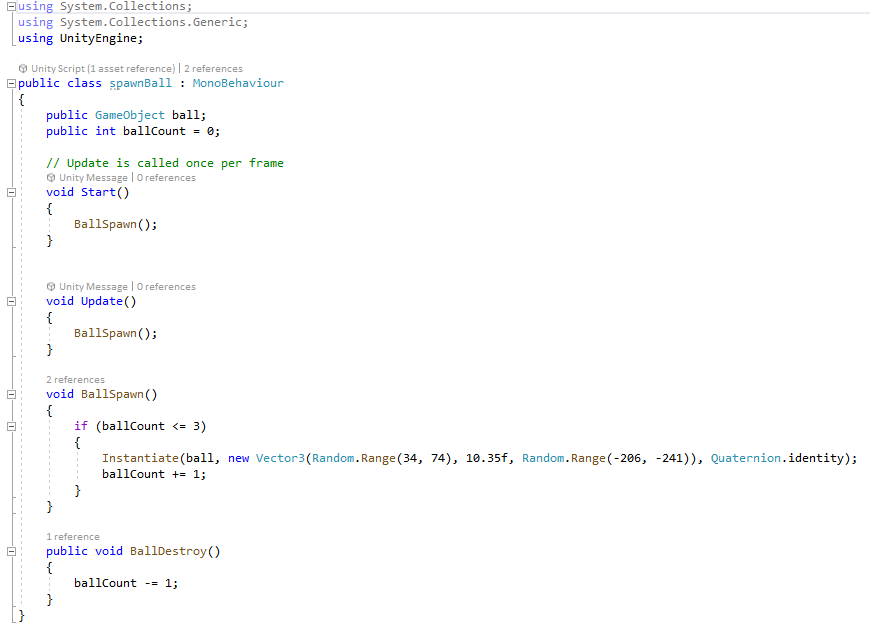
Task: Collapse the BallSpawn method
Action: 11,394
